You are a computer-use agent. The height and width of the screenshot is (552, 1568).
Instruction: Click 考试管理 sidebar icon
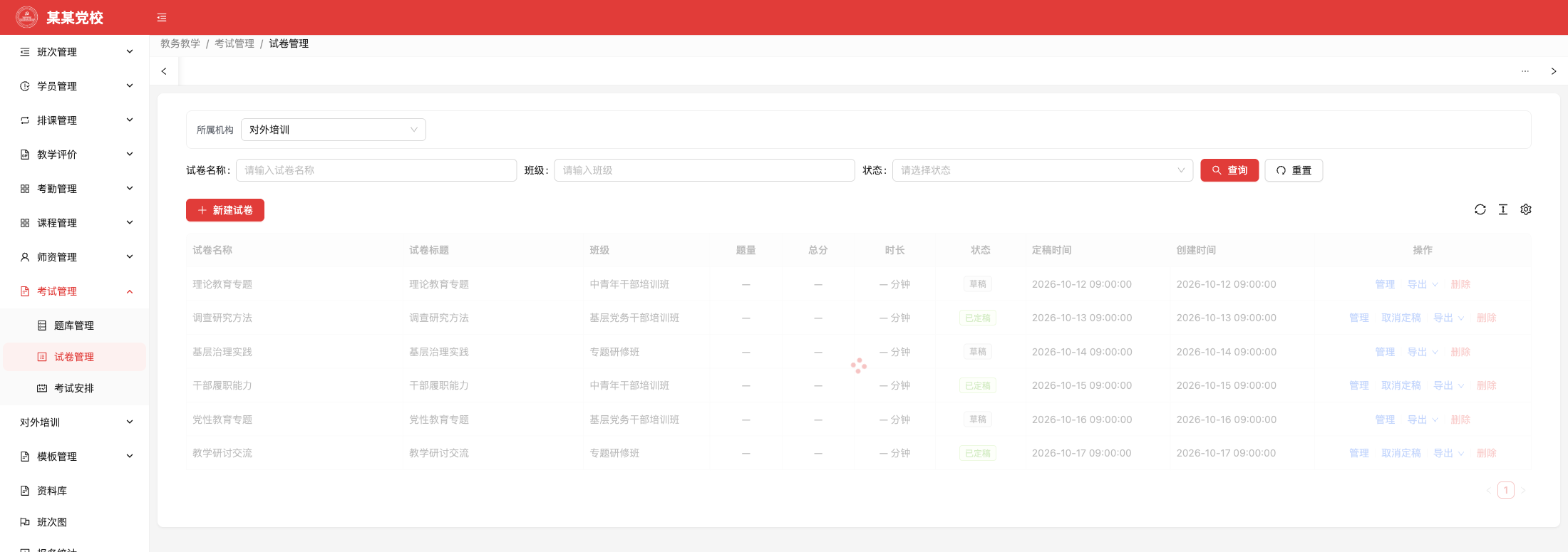point(25,291)
